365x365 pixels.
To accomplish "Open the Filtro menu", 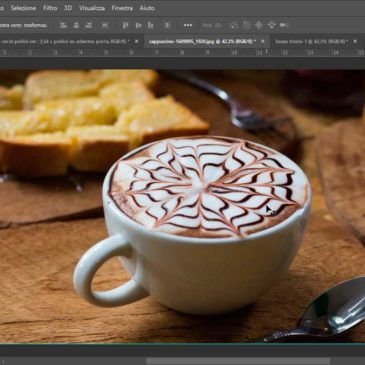I will (x=50, y=8).
